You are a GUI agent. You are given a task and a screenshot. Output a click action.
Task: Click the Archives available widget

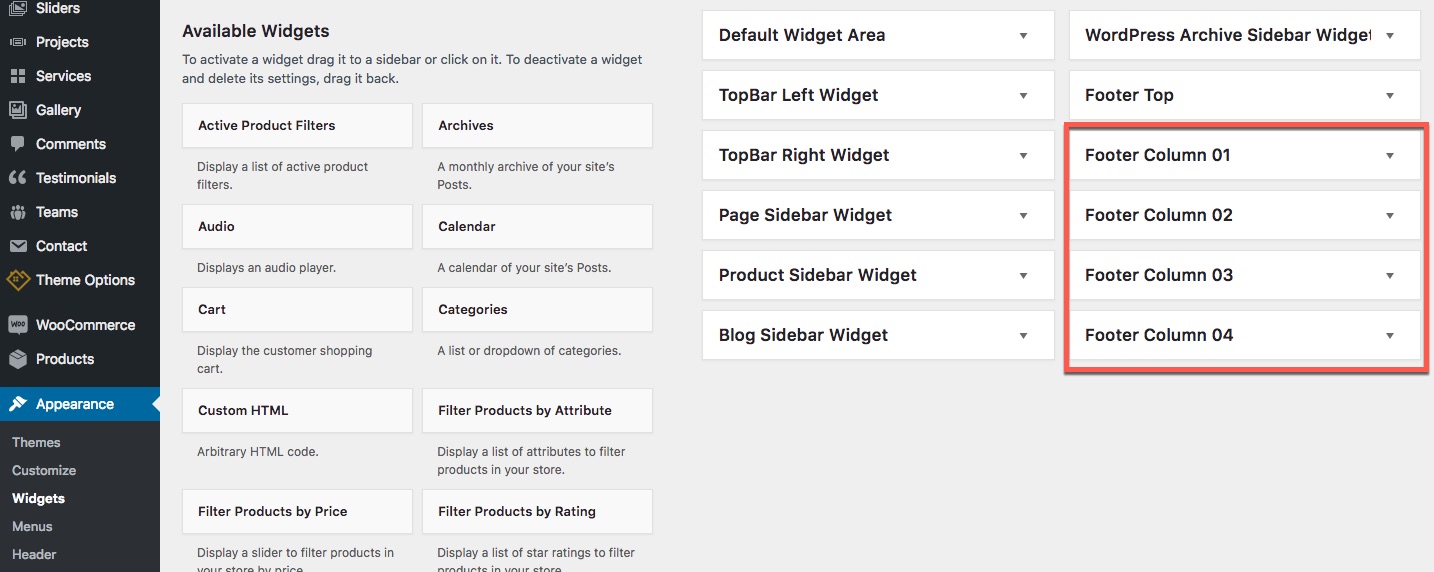[537, 125]
